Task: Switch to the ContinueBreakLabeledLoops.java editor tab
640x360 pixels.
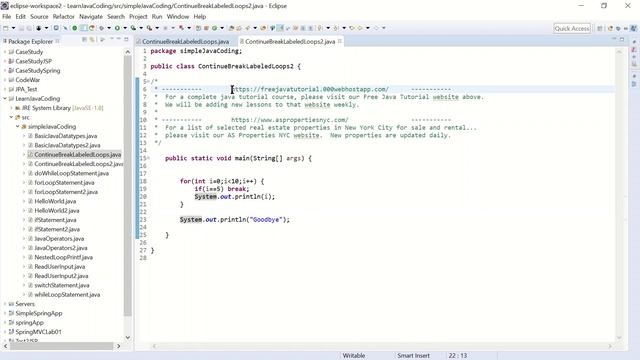Action: (x=185, y=42)
